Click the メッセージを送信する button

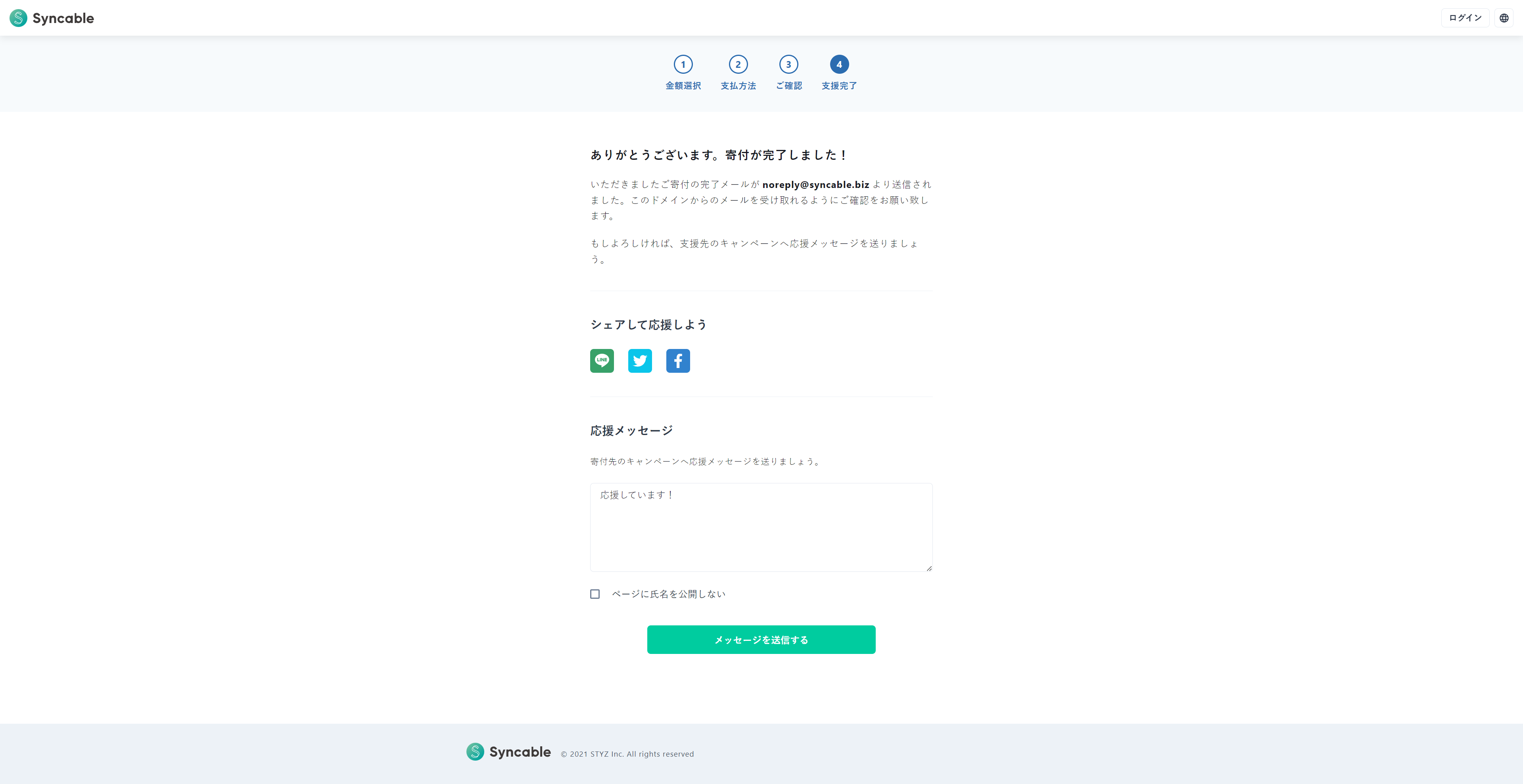761,640
